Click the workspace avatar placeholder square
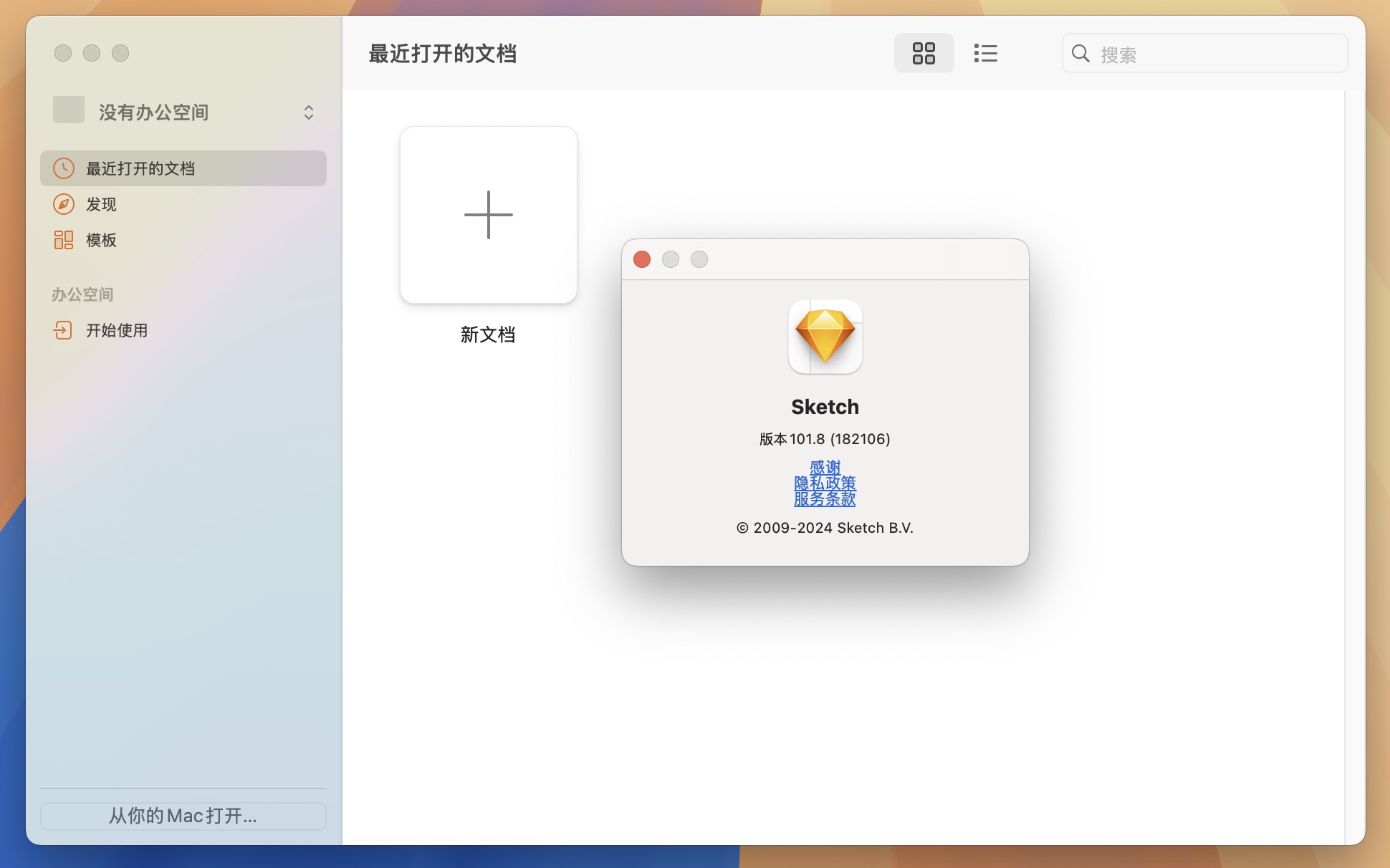This screenshot has width=1390, height=868. click(68, 110)
